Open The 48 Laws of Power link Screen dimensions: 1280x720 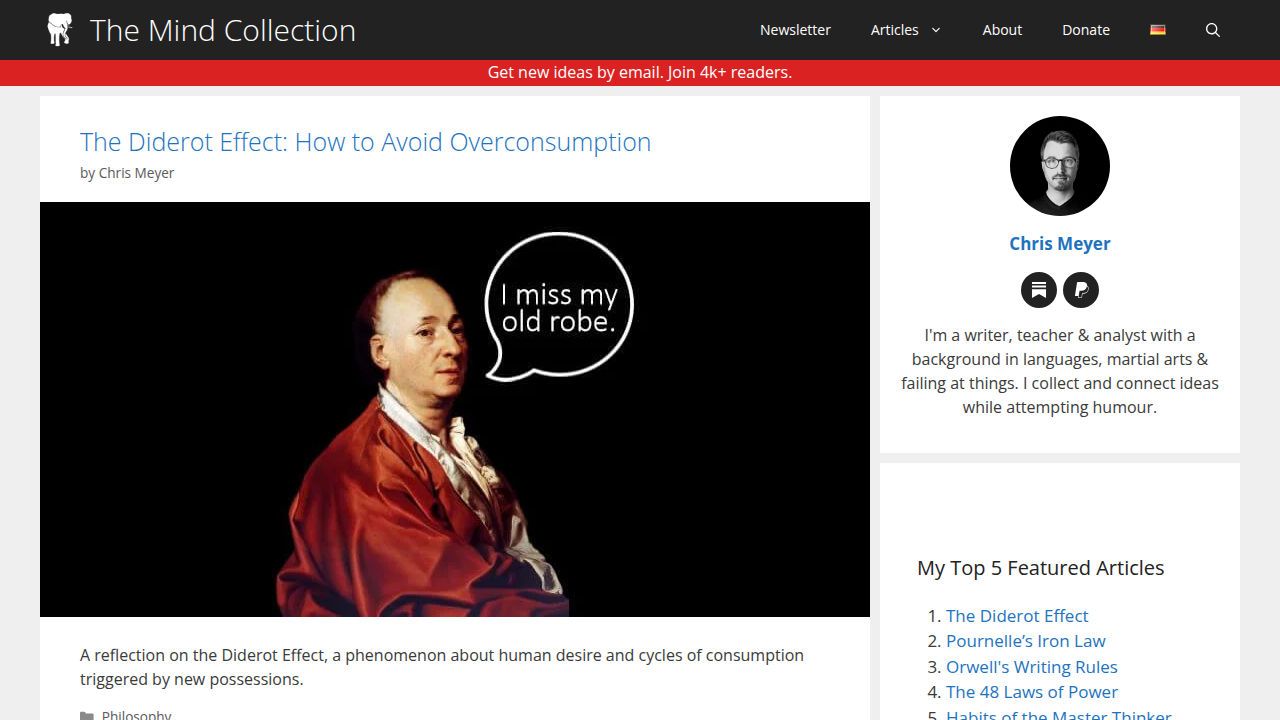point(1032,692)
